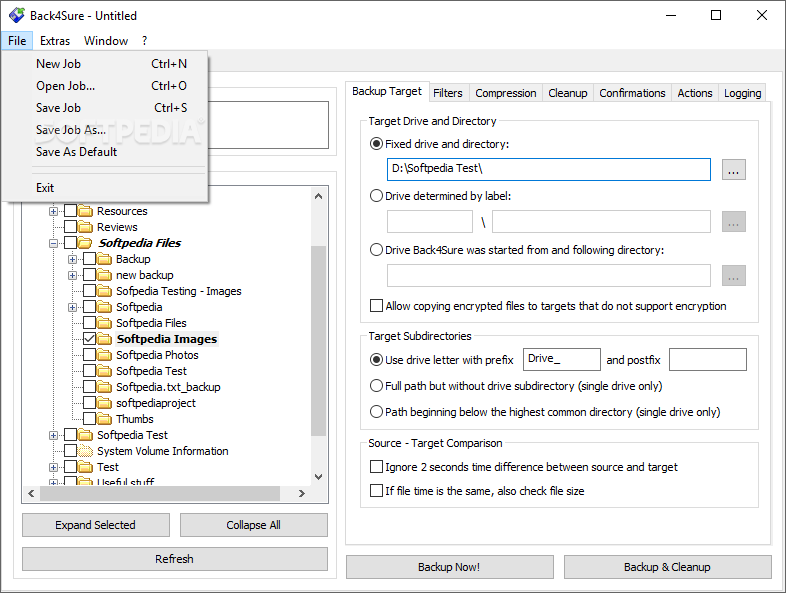Click tree horizontal scrollbar right arrow
The width and height of the screenshot is (786, 593).
(x=302, y=493)
